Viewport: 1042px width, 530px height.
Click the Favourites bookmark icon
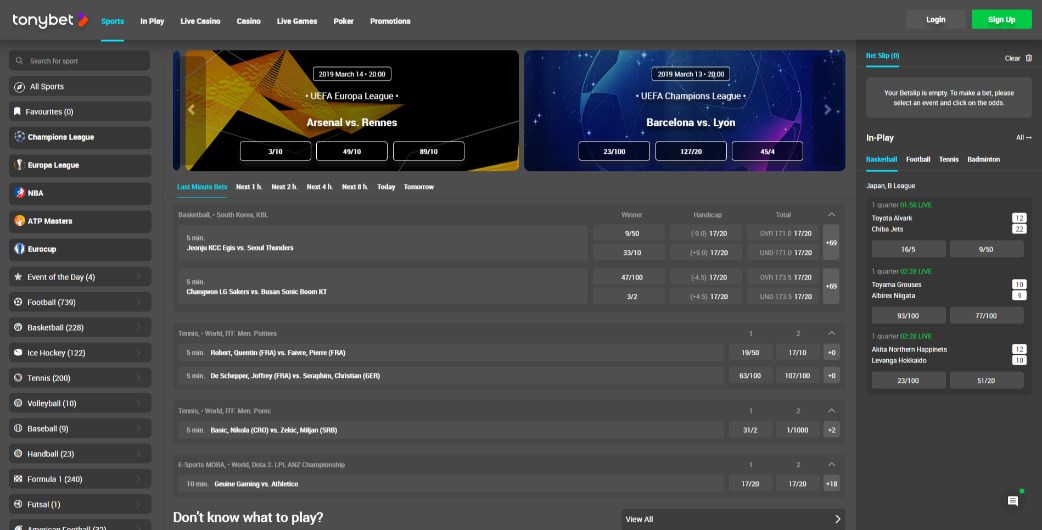click(17, 112)
